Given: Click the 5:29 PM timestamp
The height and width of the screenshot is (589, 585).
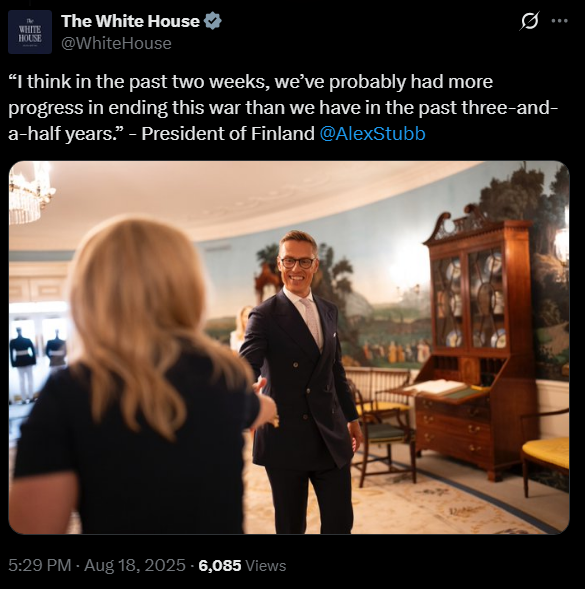Looking at the screenshot, I should point(39,565).
